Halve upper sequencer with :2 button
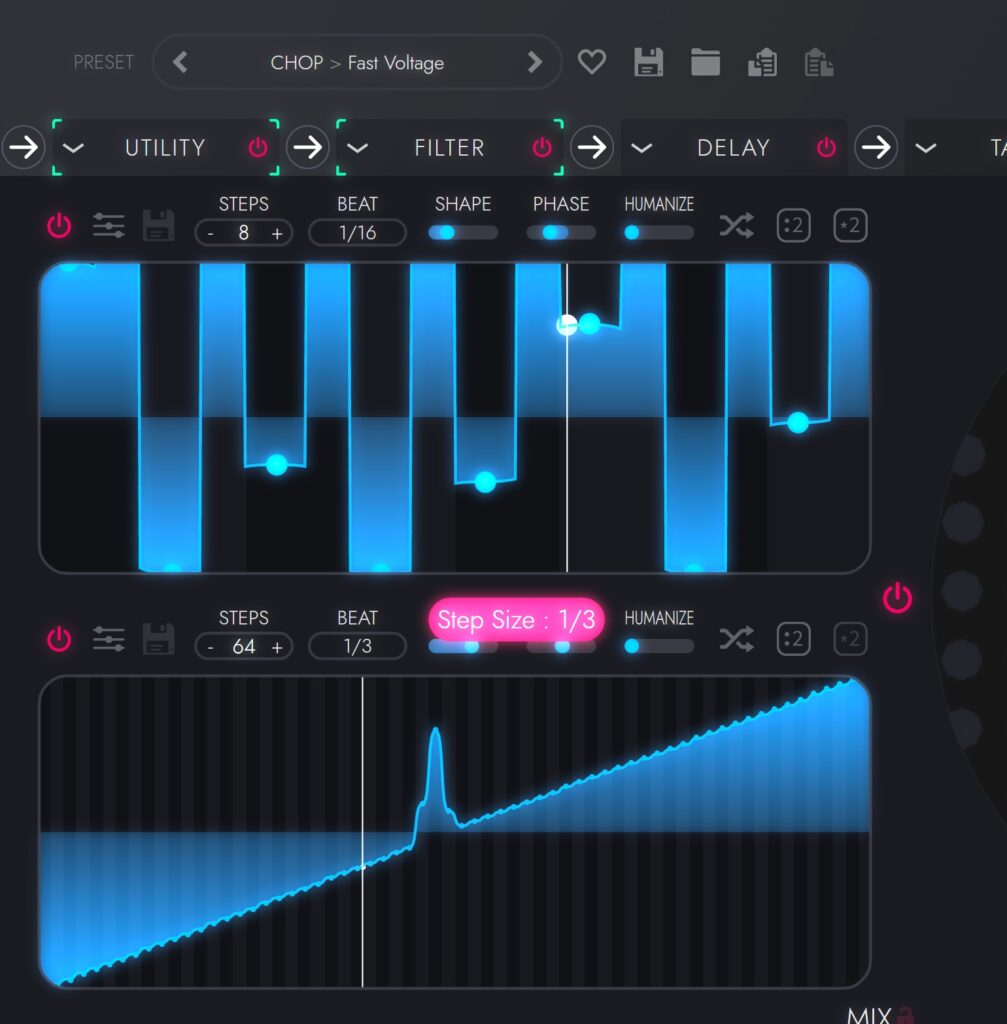 click(793, 226)
